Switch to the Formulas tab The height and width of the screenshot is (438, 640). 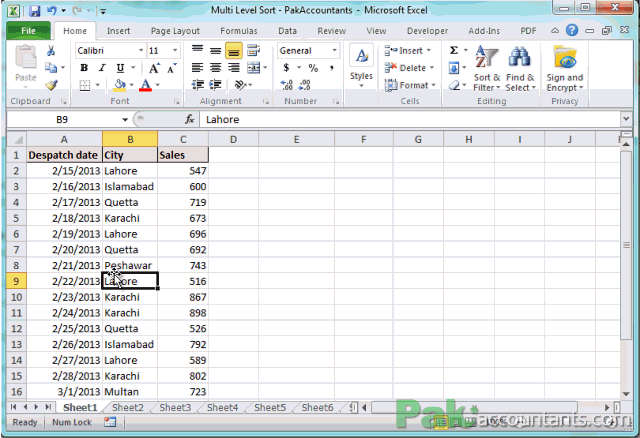coord(239,31)
